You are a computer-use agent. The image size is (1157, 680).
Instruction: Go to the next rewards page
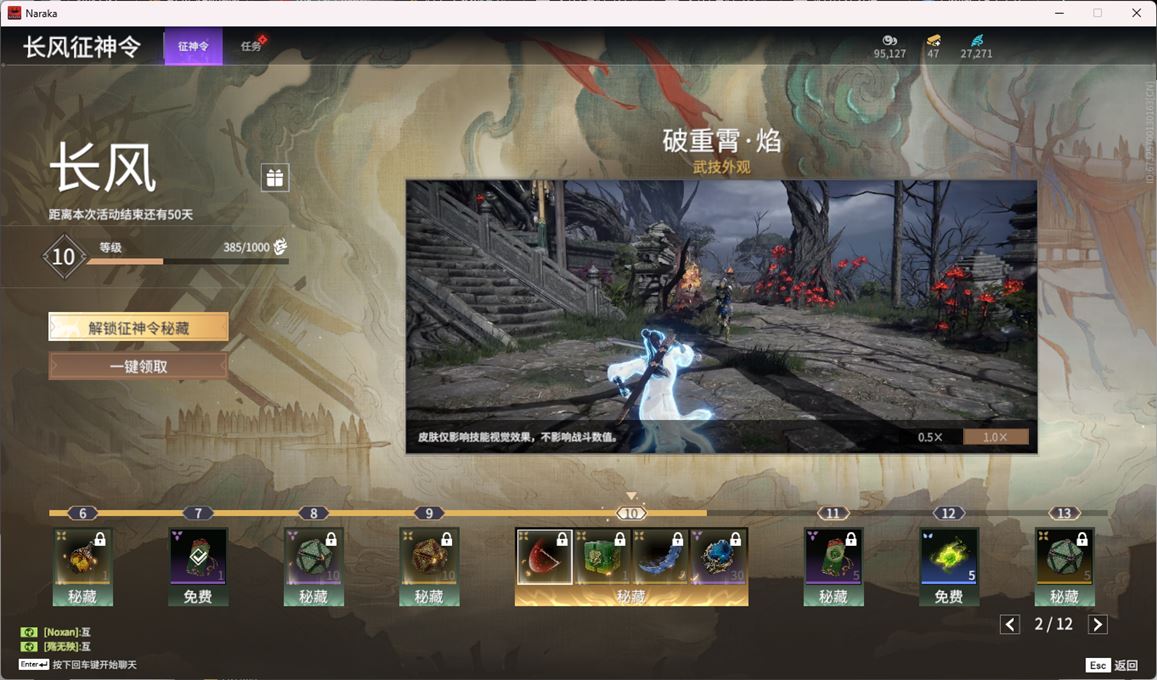(x=1097, y=625)
